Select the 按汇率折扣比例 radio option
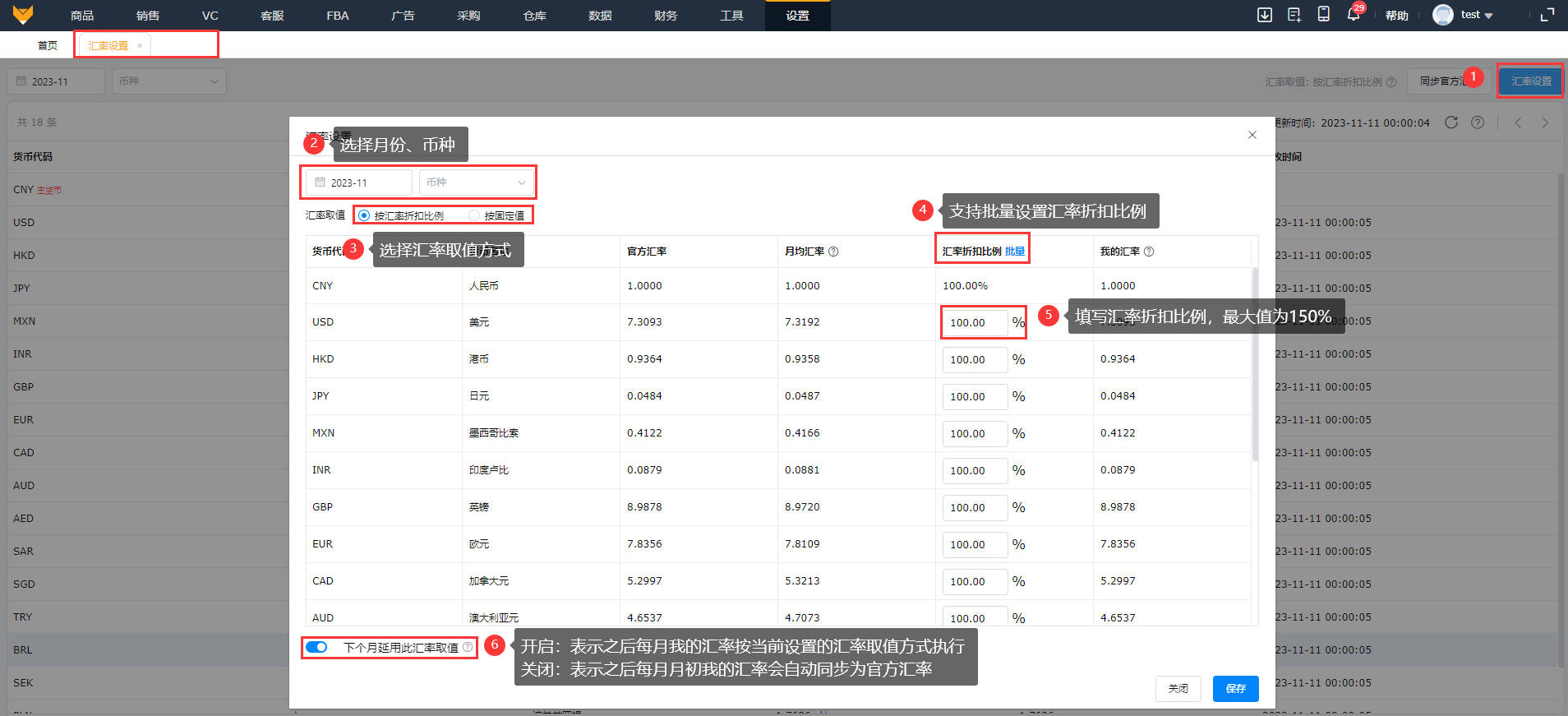1568x716 pixels. tap(364, 215)
